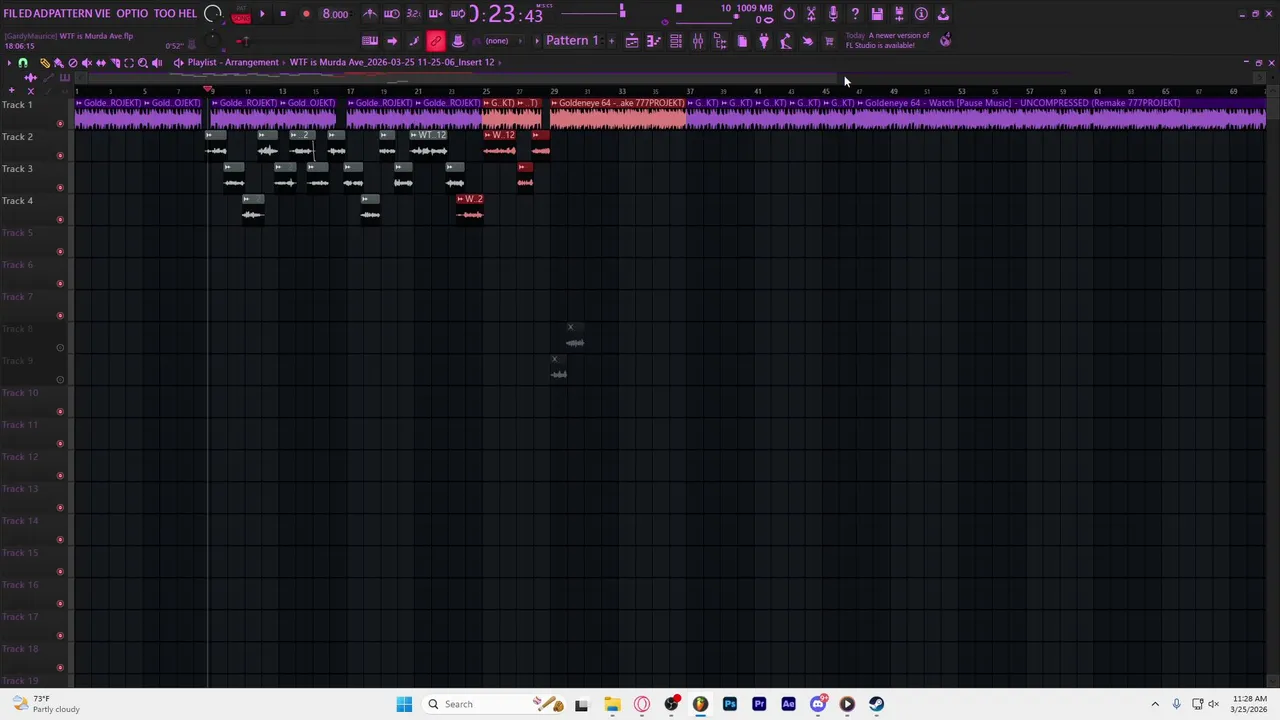The image size is (1280, 720).
Task: Open the TOO(LS) menu
Action: (x=164, y=14)
